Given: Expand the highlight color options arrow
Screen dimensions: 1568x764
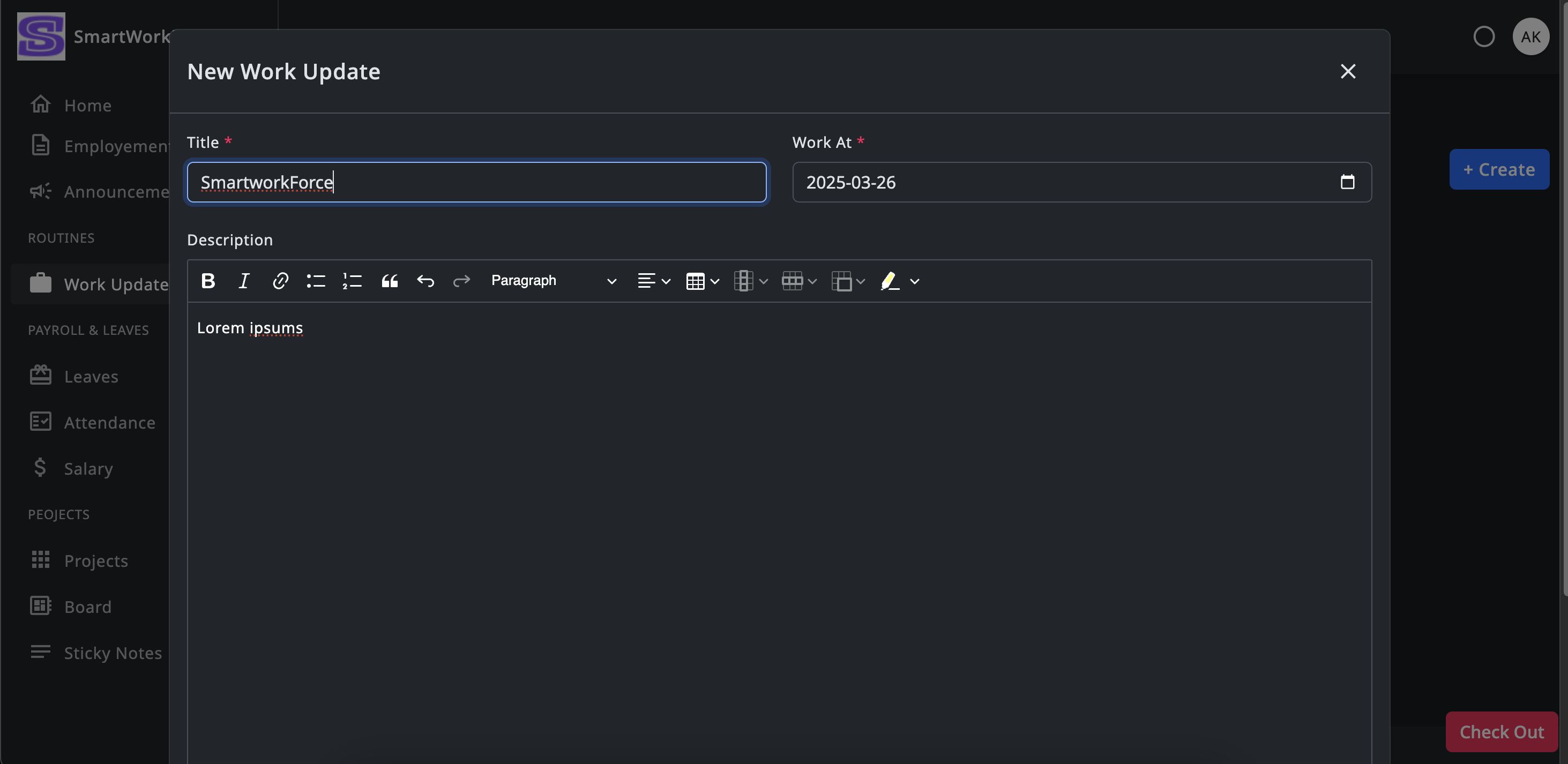Looking at the screenshot, I should 914,281.
